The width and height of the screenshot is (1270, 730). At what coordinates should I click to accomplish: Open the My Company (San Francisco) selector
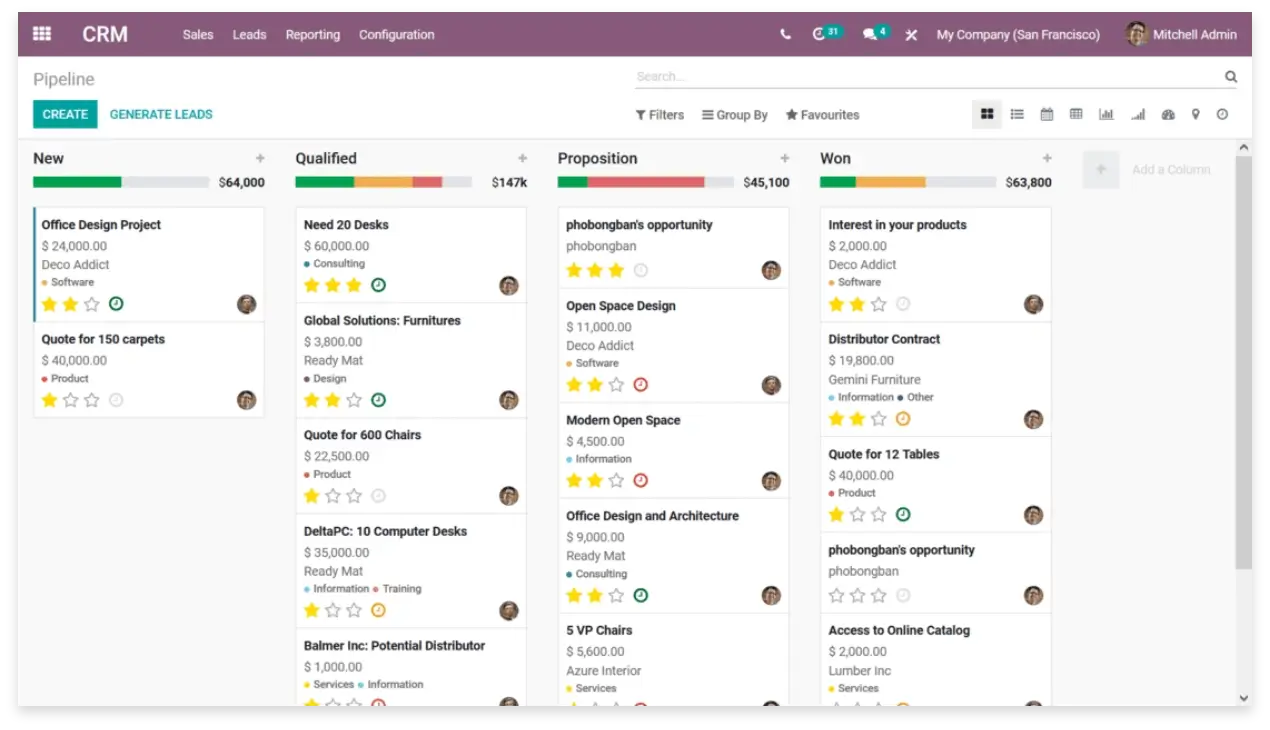click(x=1017, y=34)
